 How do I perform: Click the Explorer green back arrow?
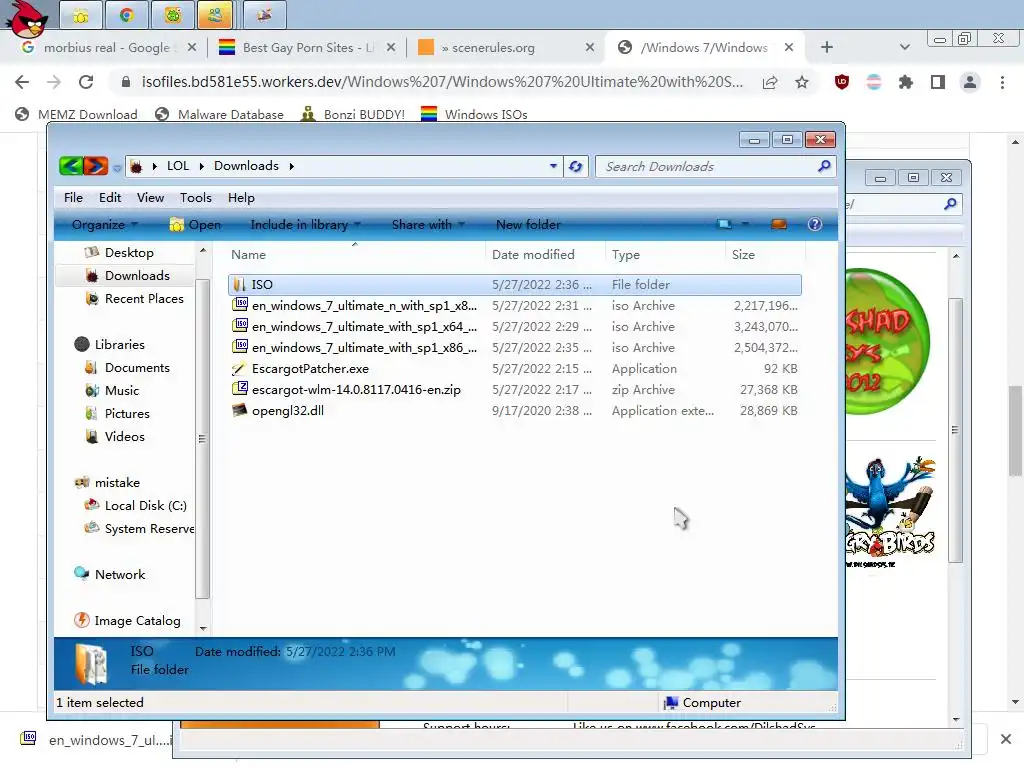point(71,166)
